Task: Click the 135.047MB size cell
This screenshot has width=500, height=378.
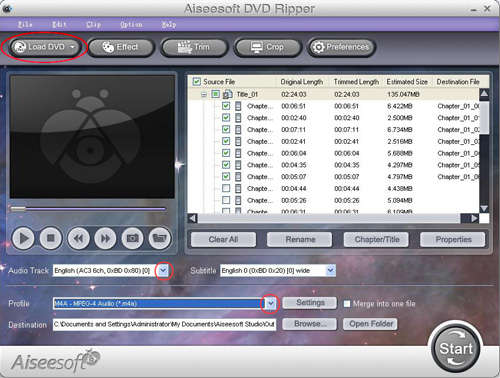Action: pos(403,94)
